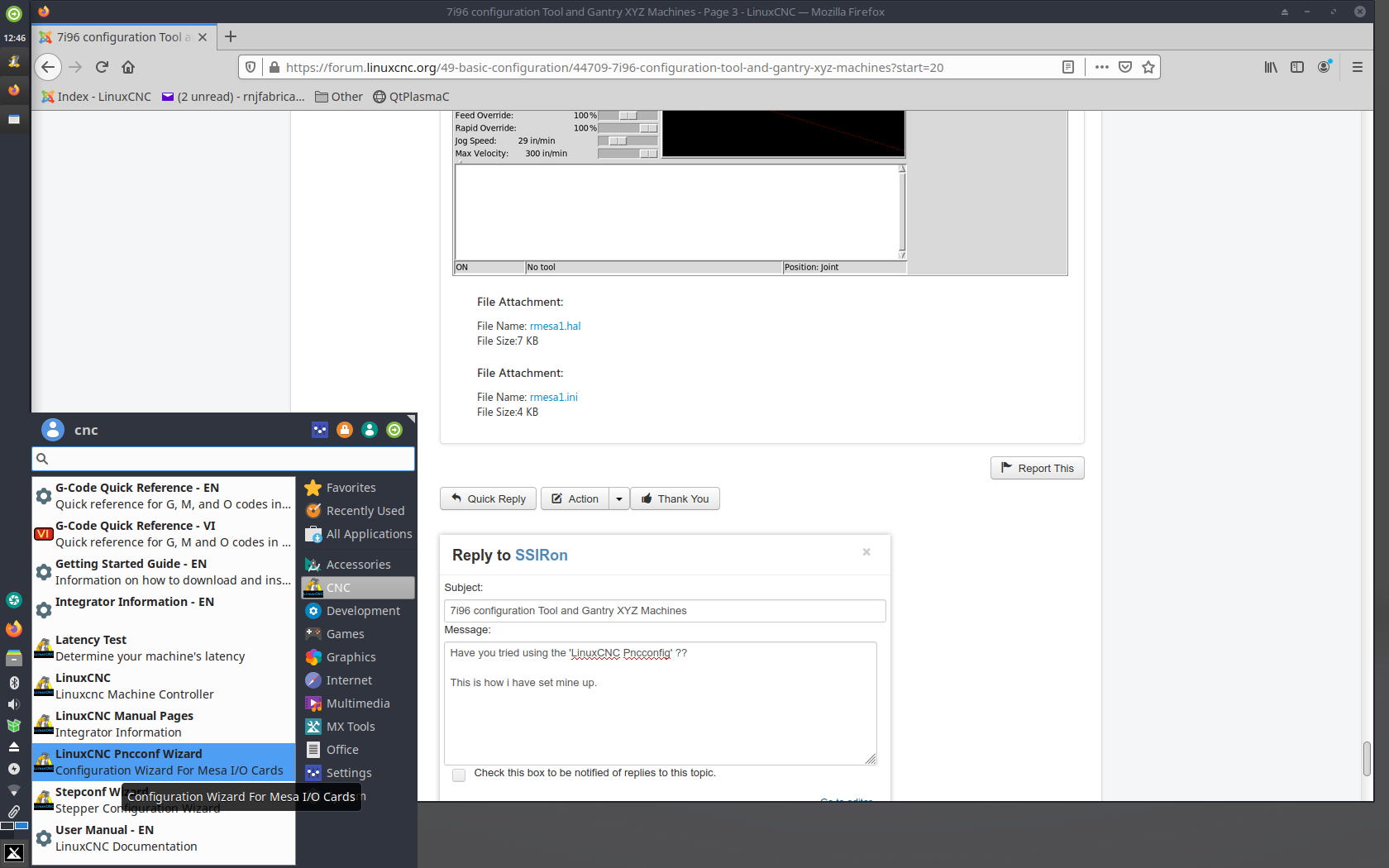The width and height of the screenshot is (1389, 868).
Task: Open LinuxCNC Manual Pages
Action: coord(164,724)
